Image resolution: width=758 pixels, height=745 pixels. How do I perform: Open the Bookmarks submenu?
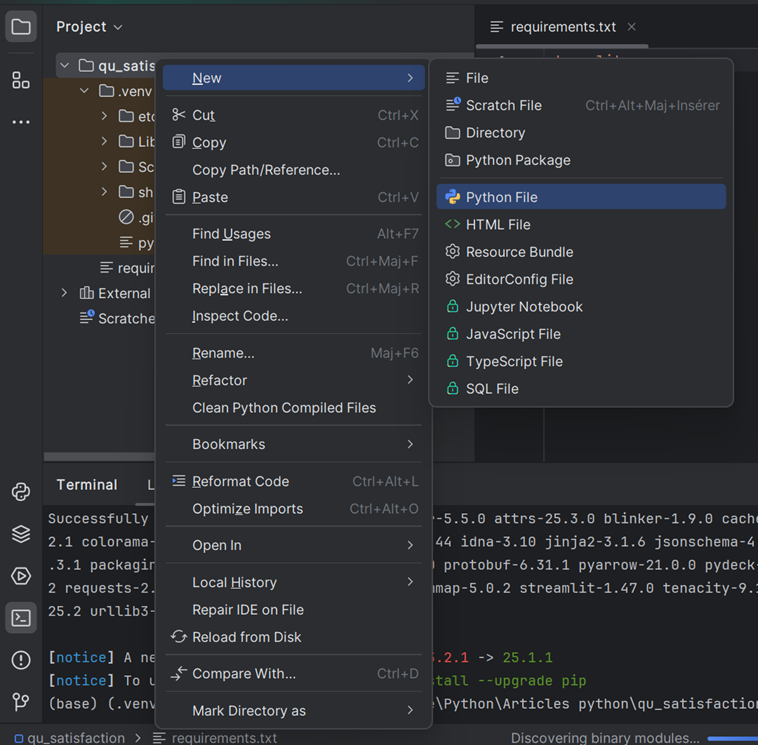293,444
